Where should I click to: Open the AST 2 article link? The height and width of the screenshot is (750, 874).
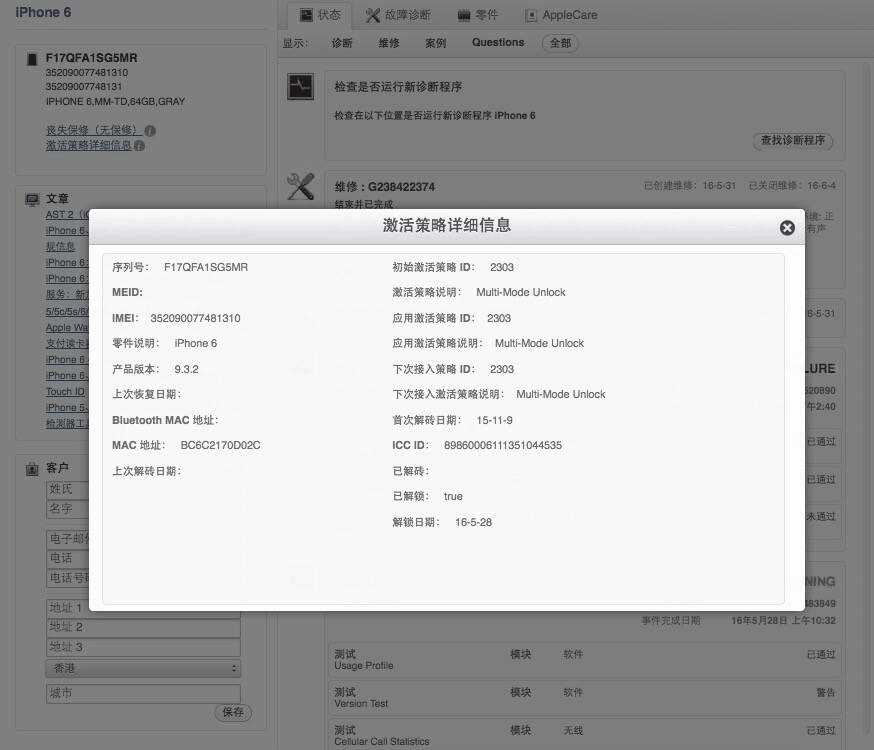(x=67, y=215)
